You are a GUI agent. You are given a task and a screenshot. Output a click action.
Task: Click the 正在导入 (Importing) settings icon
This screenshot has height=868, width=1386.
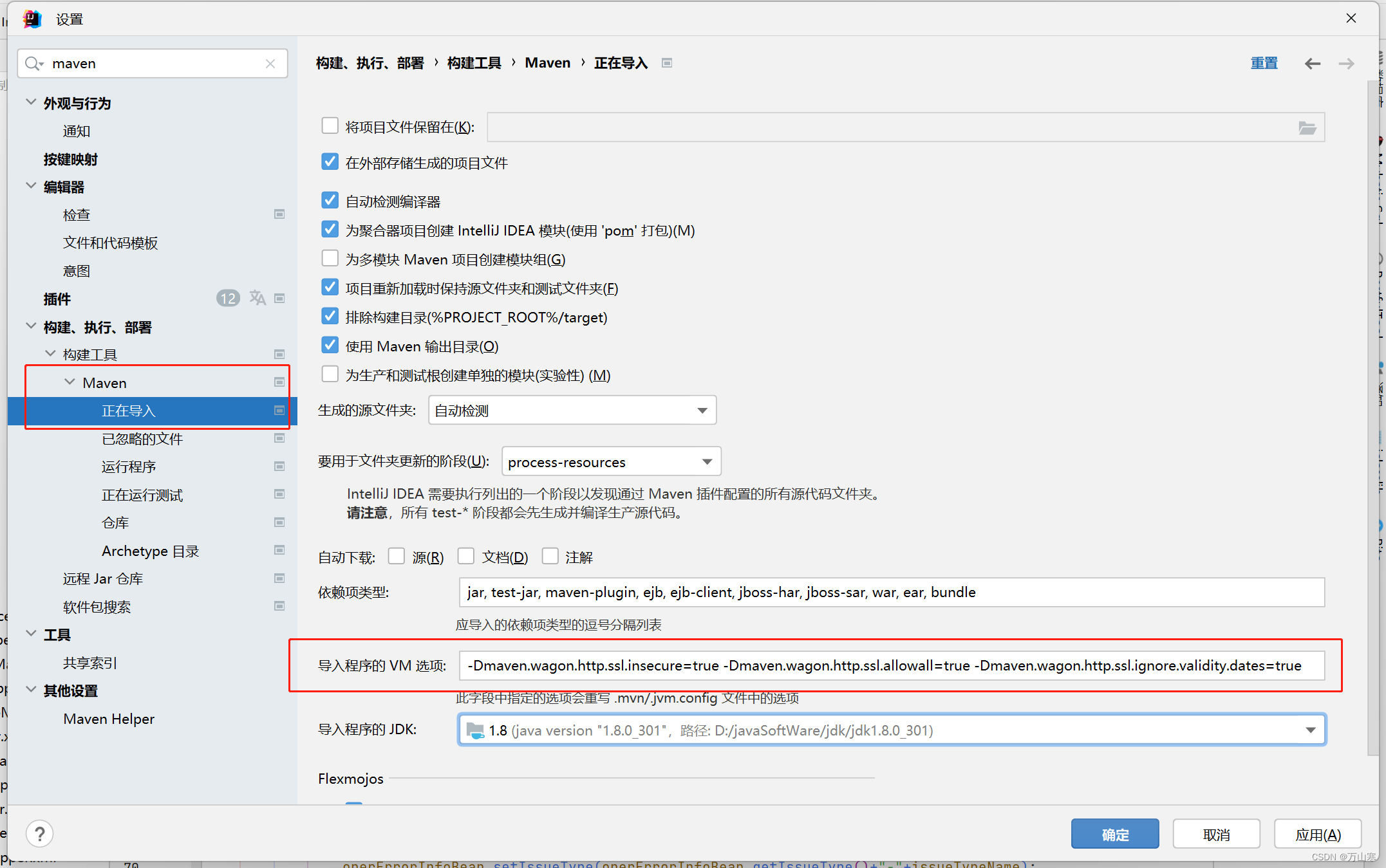pos(279,410)
